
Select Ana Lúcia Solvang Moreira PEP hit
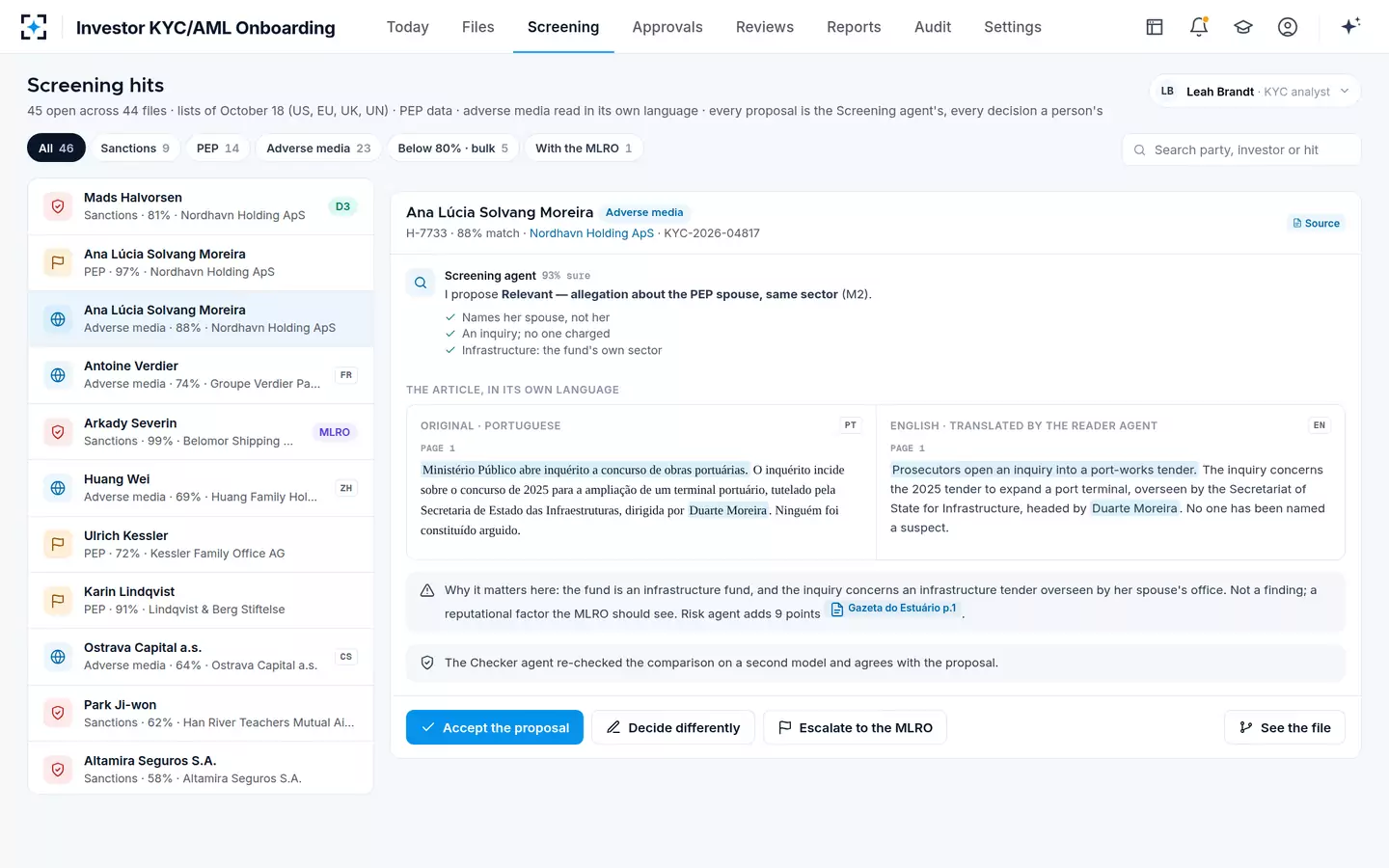[201, 262]
